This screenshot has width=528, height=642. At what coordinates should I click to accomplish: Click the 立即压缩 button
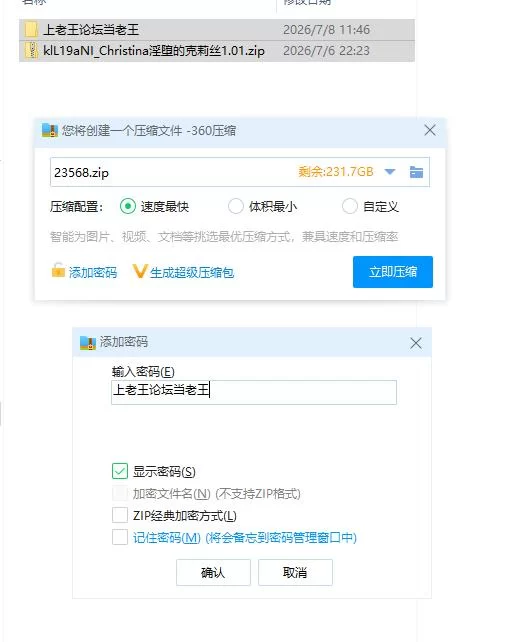pyautogui.click(x=393, y=272)
